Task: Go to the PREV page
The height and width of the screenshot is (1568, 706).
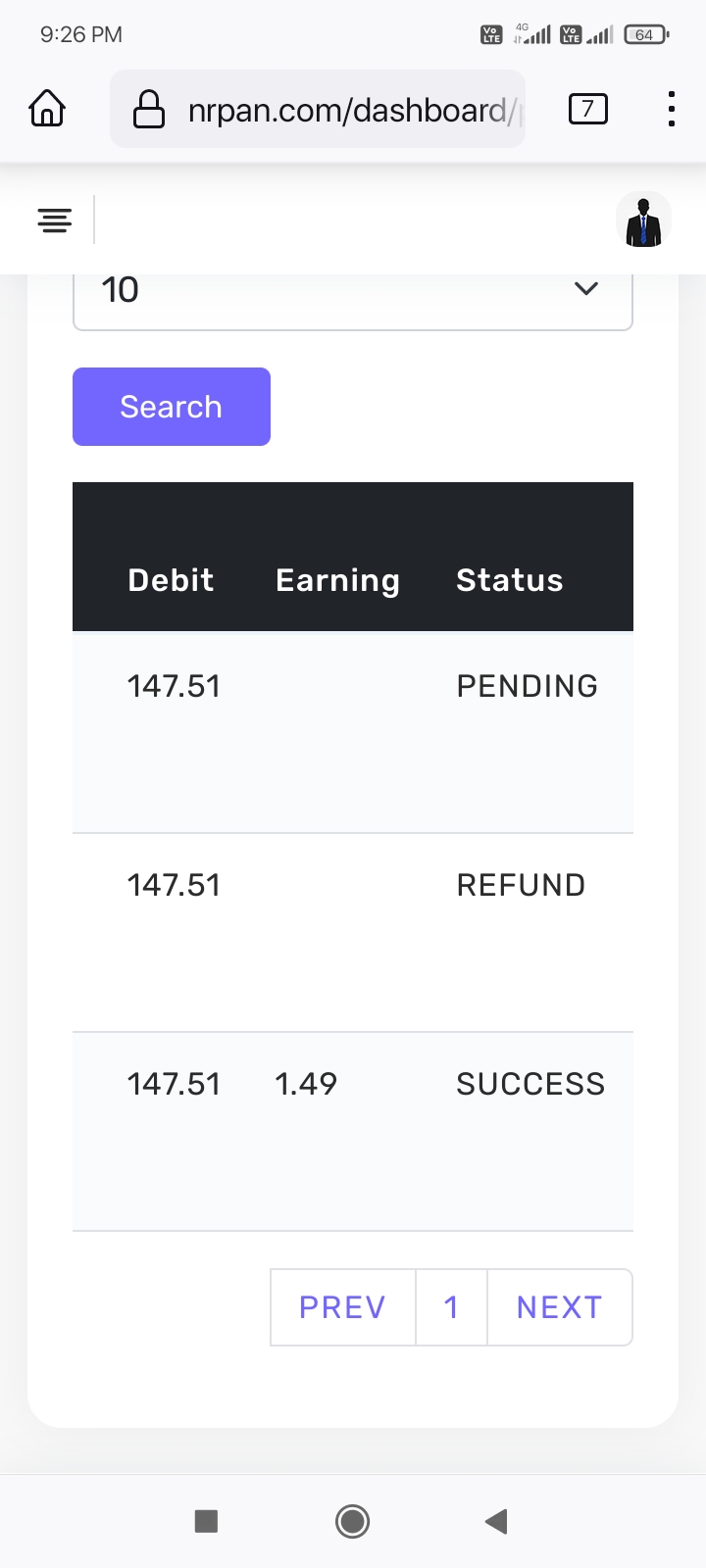Action: pos(342,1307)
